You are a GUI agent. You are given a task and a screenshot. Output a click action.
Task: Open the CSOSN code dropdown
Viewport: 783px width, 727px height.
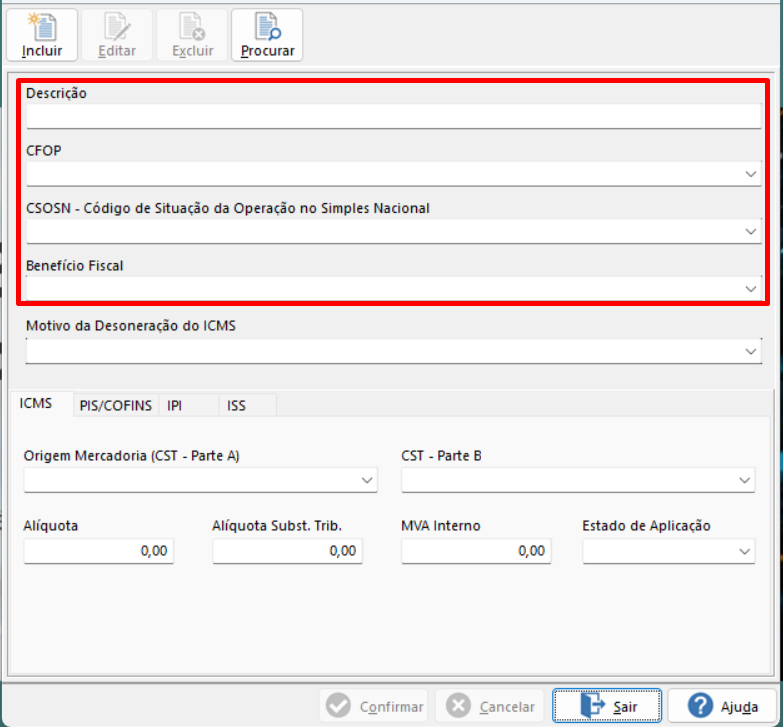[393, 231]
